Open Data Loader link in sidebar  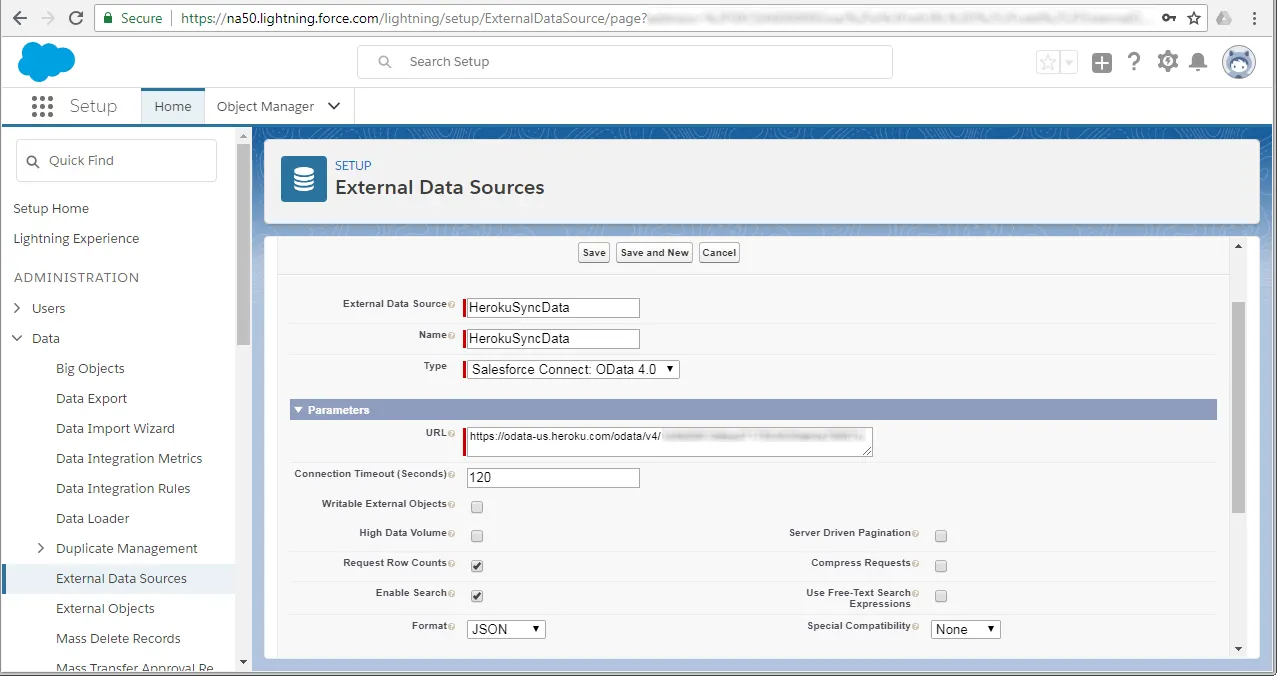coord(93,518)
